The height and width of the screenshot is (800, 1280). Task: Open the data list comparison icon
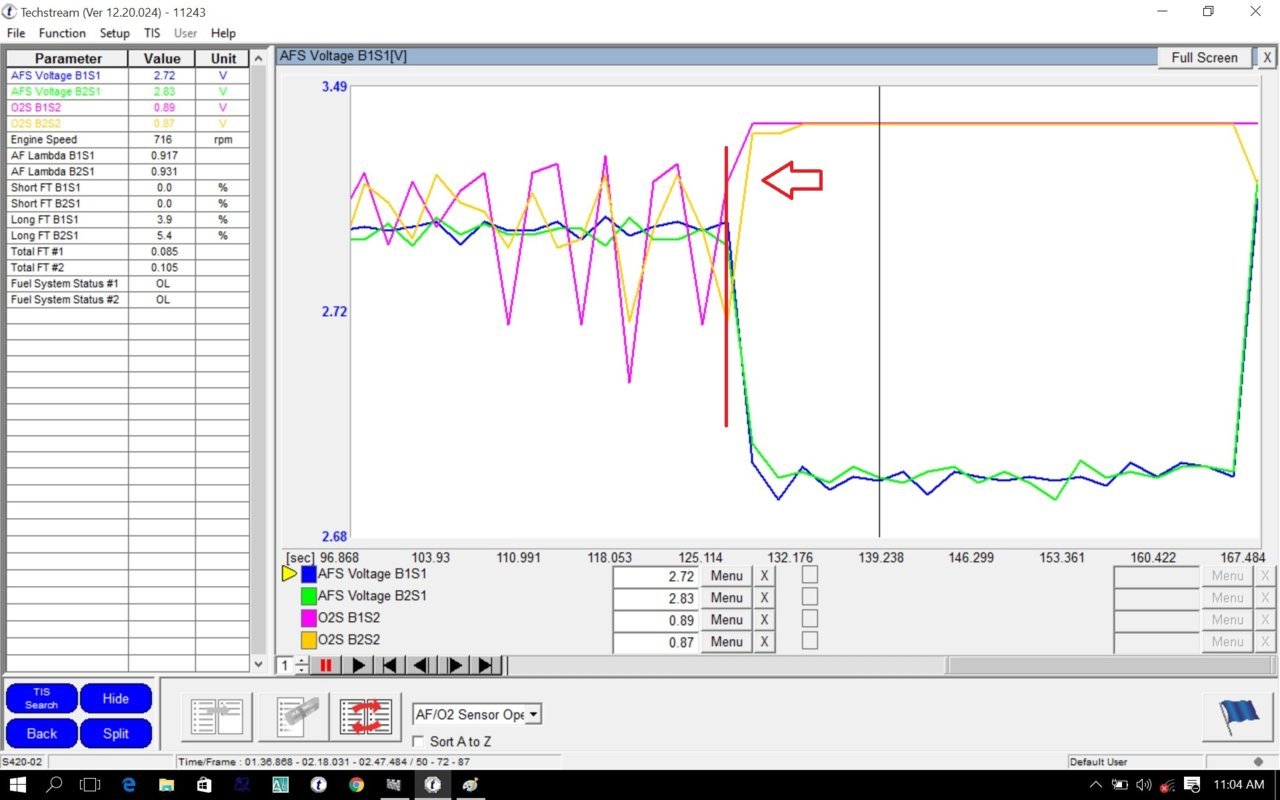(x=217, y=716)
